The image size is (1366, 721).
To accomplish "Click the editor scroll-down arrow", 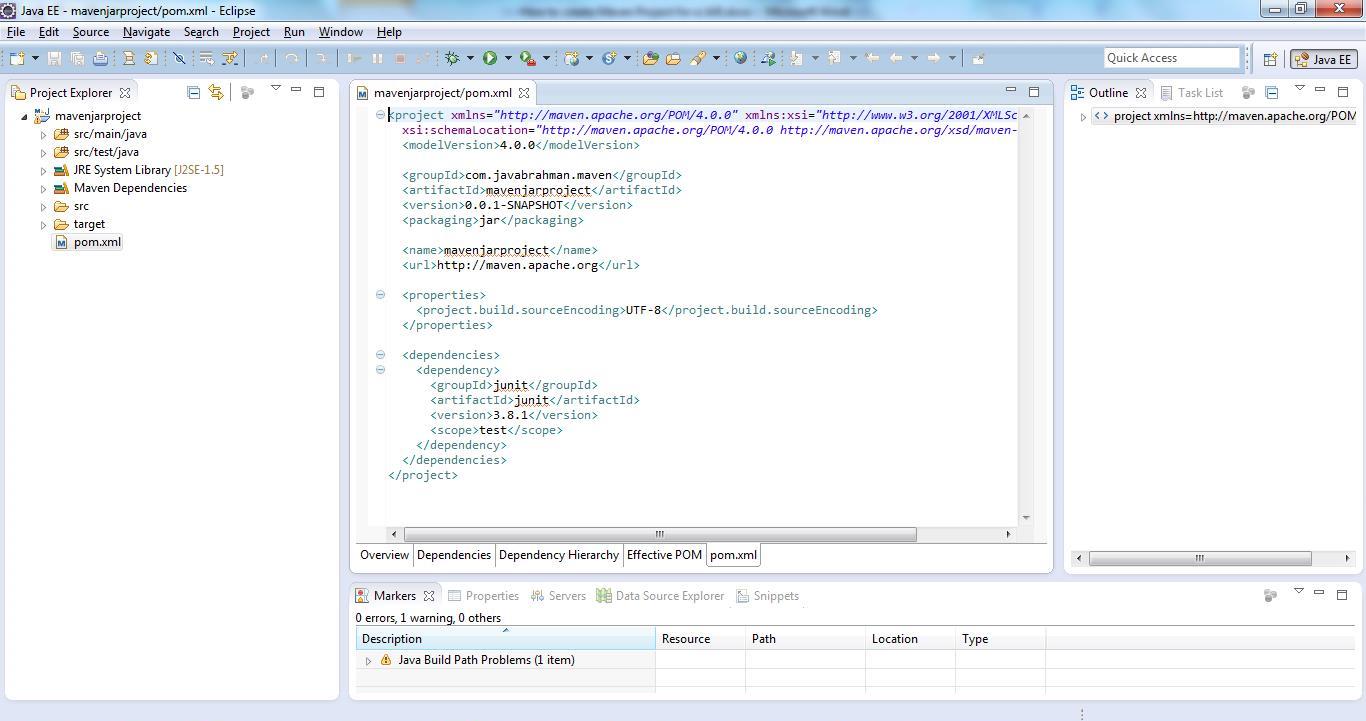I will 1026,517.
